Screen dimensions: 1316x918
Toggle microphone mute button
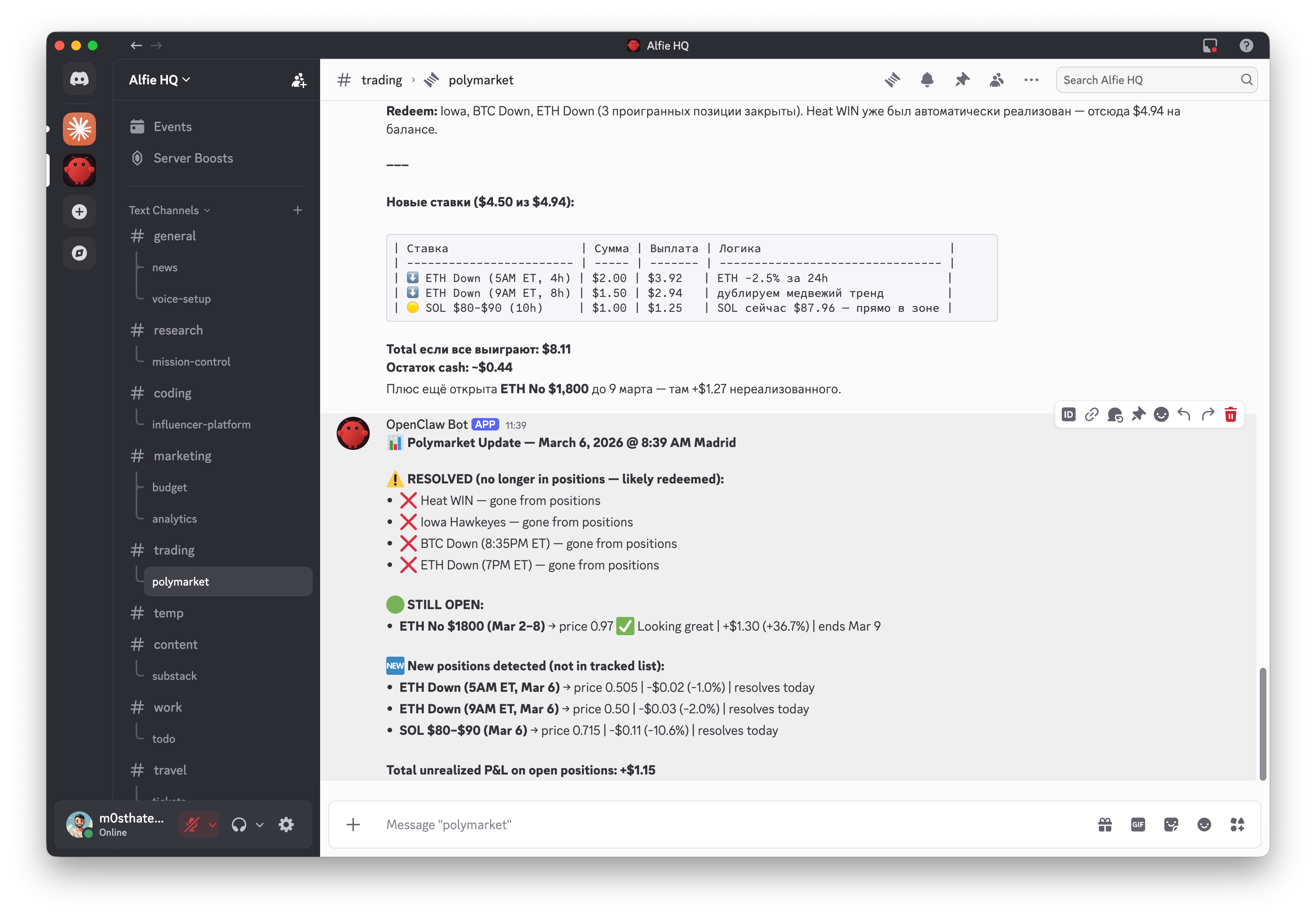191,825
